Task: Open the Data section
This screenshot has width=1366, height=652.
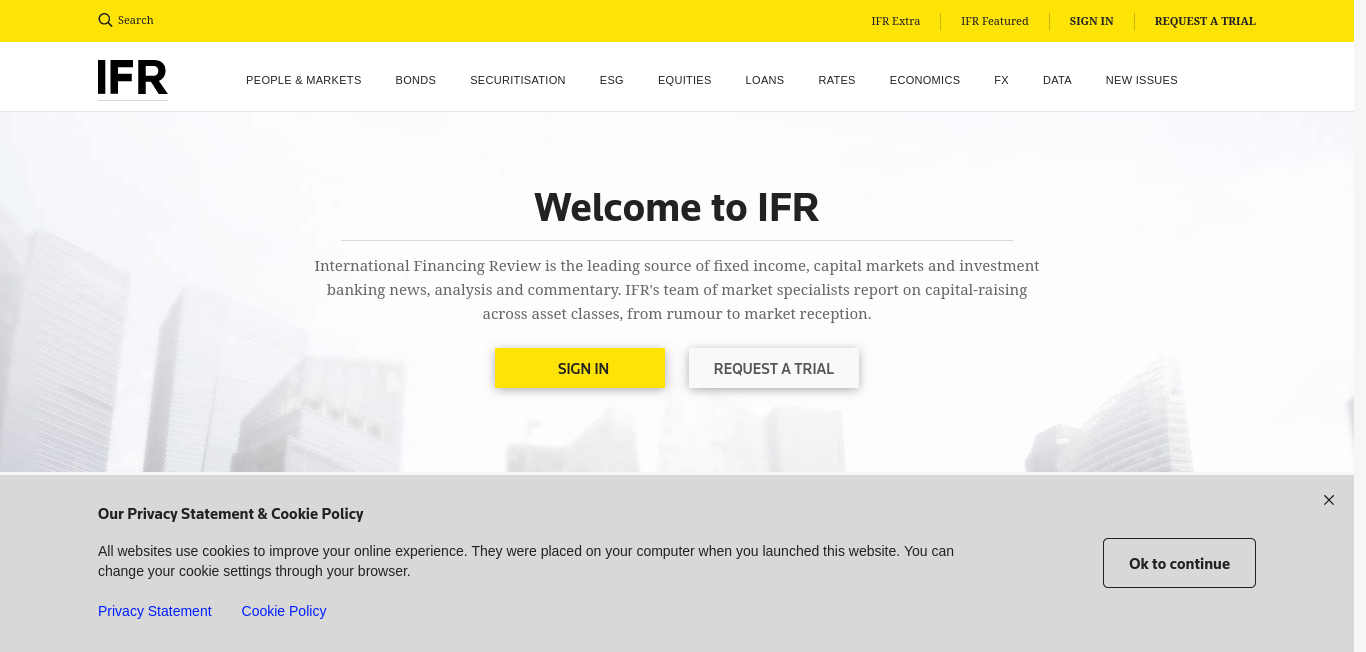Action: coord(1057,80)
